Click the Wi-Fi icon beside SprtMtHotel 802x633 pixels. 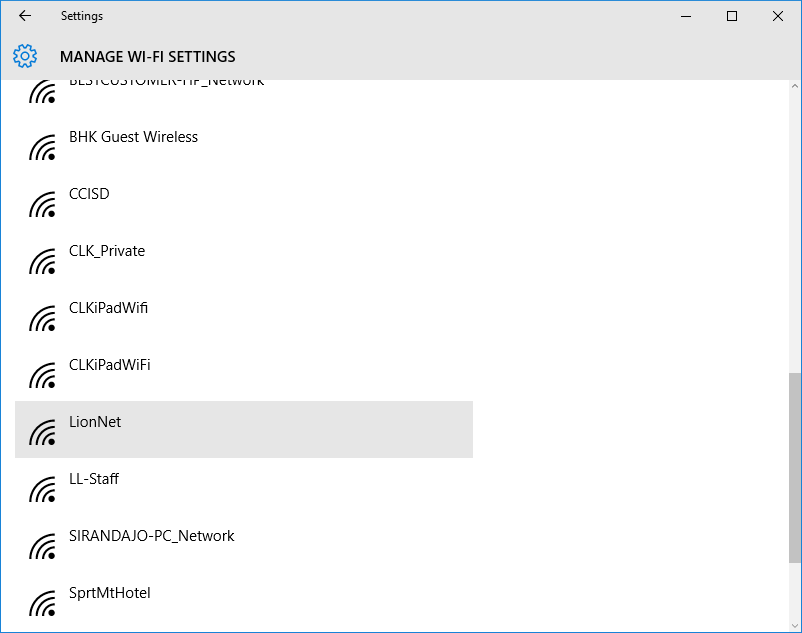pos(42,603)
